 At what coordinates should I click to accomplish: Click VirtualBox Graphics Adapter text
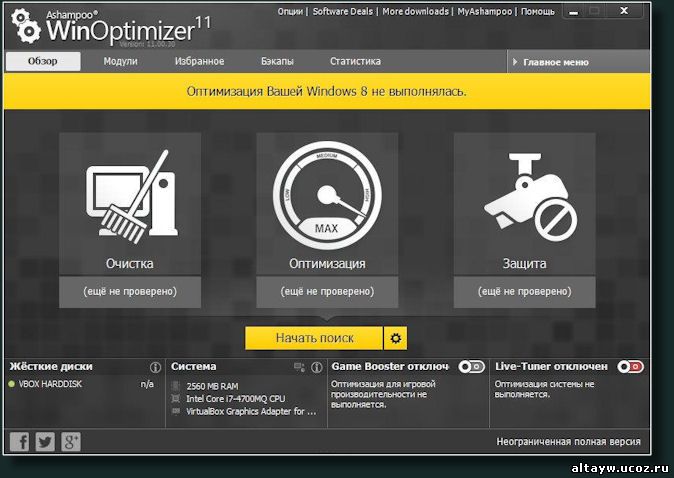[x=251, y=412]
